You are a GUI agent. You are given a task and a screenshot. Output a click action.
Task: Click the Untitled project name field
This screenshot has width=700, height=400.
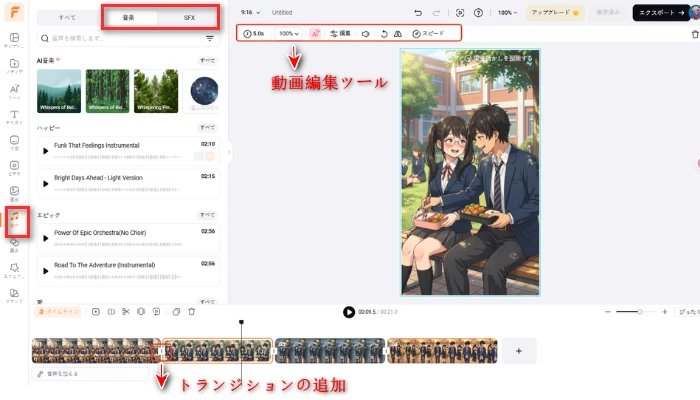coord(282,12)
